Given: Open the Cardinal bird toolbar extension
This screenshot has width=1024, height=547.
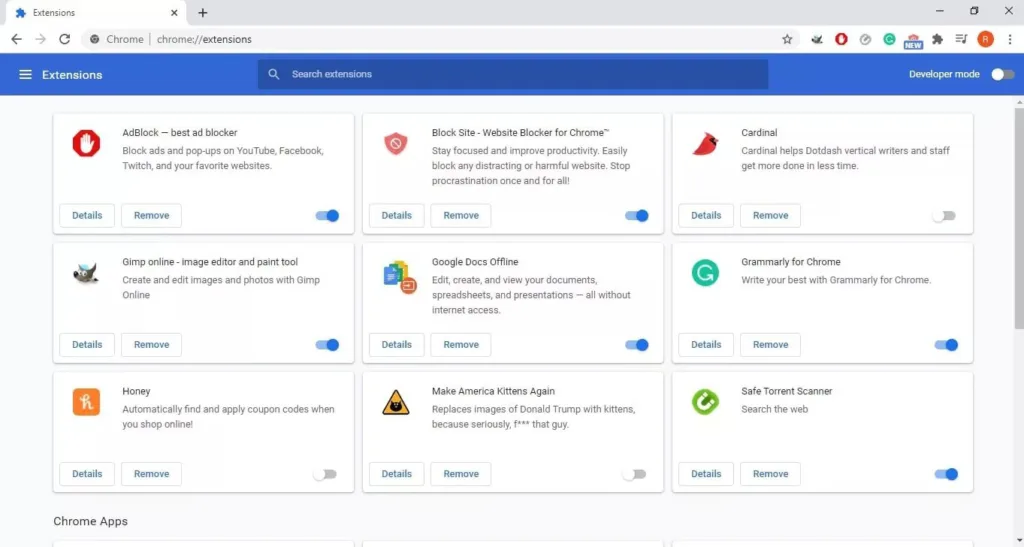Looking at the screenshot, I should coord(817,39).
